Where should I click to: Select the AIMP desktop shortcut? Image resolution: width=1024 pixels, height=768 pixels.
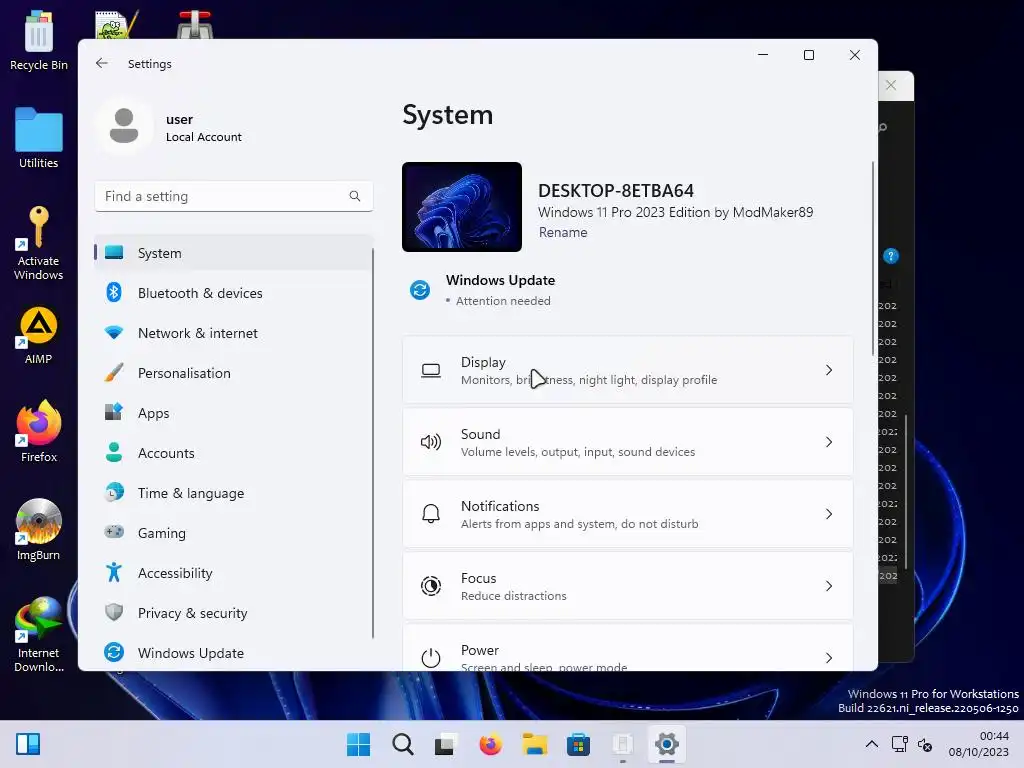(39, 336)
